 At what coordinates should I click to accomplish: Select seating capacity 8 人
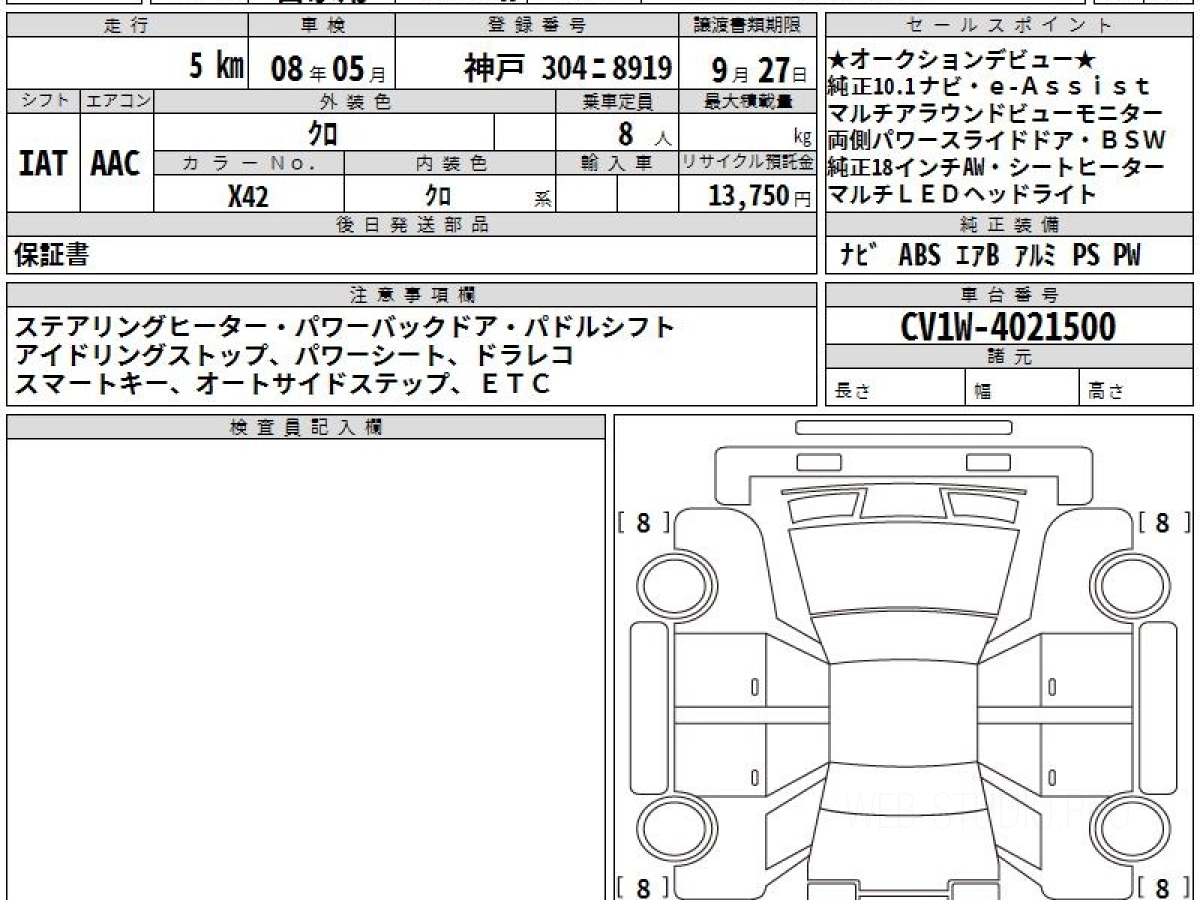point(645,132)
